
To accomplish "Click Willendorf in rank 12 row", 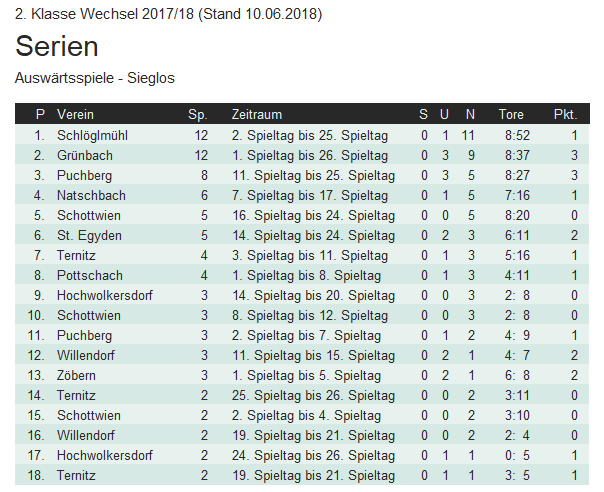I will click(x=88, y=355).
